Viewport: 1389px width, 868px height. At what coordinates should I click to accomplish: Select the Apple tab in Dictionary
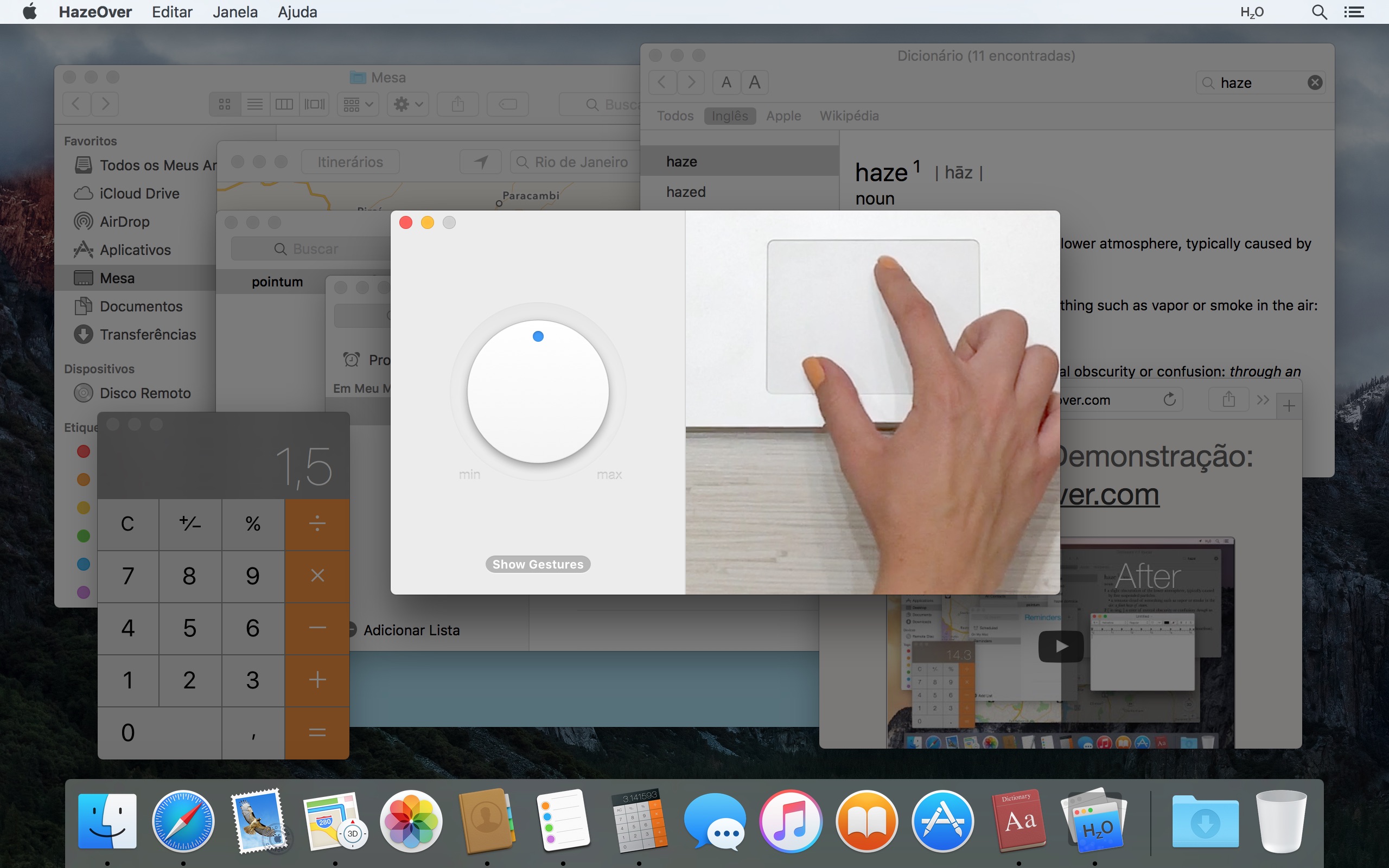tap(783, 116)
